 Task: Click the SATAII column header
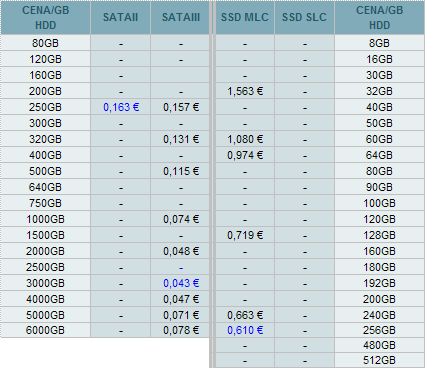pos(120,17)
